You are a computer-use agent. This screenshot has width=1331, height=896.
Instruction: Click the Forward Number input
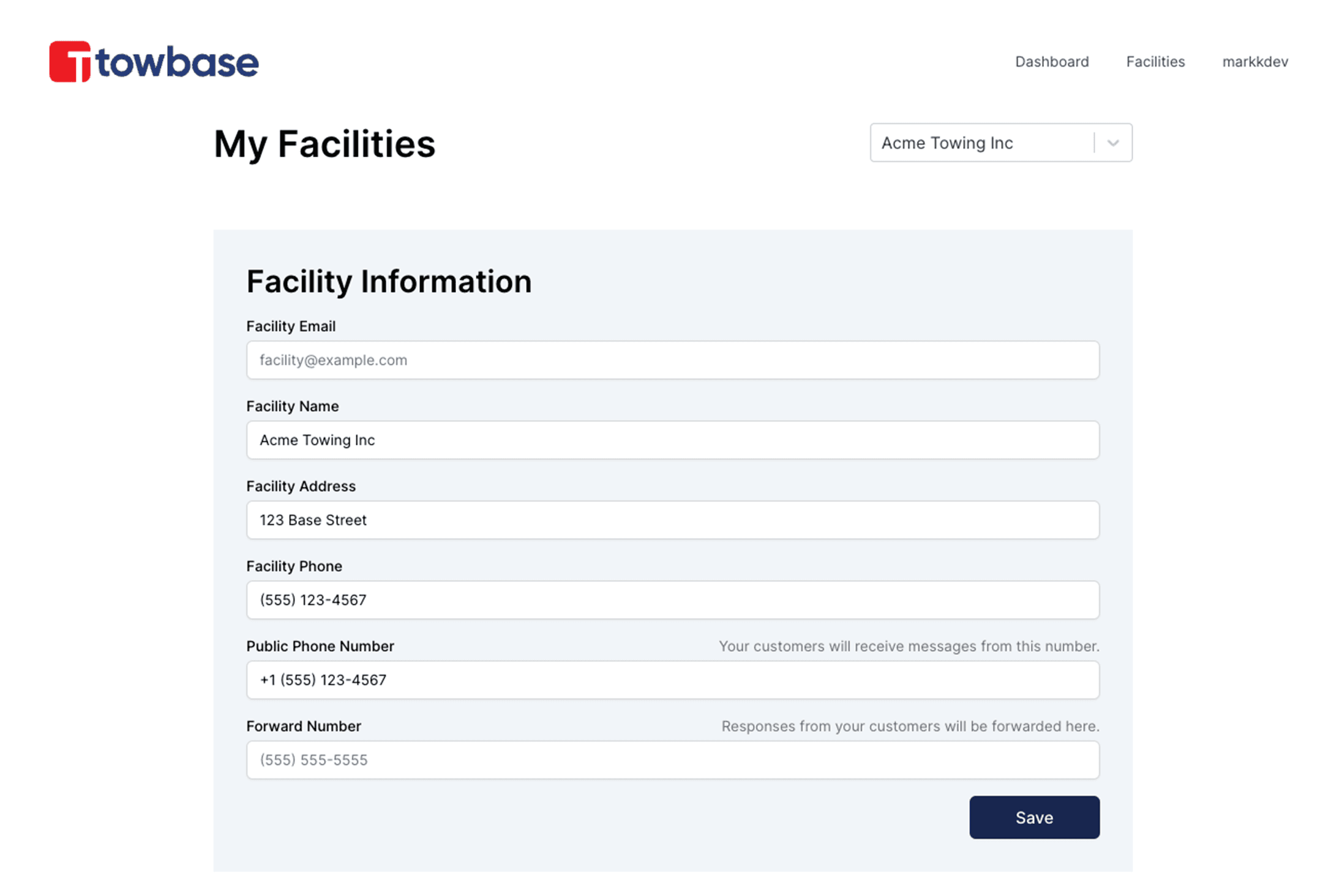click(672, 760)
